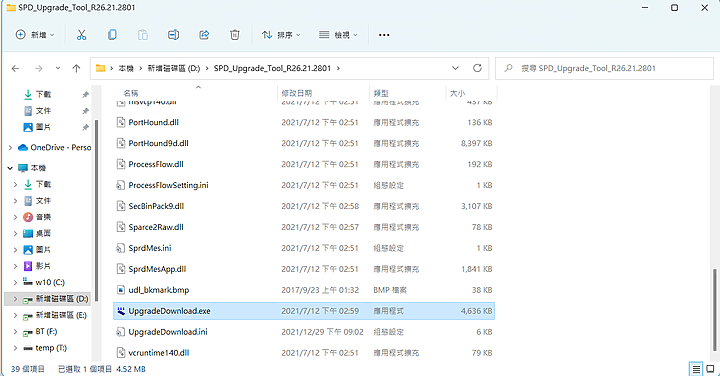Select 新增磁碟區 (D:) in navigation pane
The image size is (720, 376).
point(47,299)
